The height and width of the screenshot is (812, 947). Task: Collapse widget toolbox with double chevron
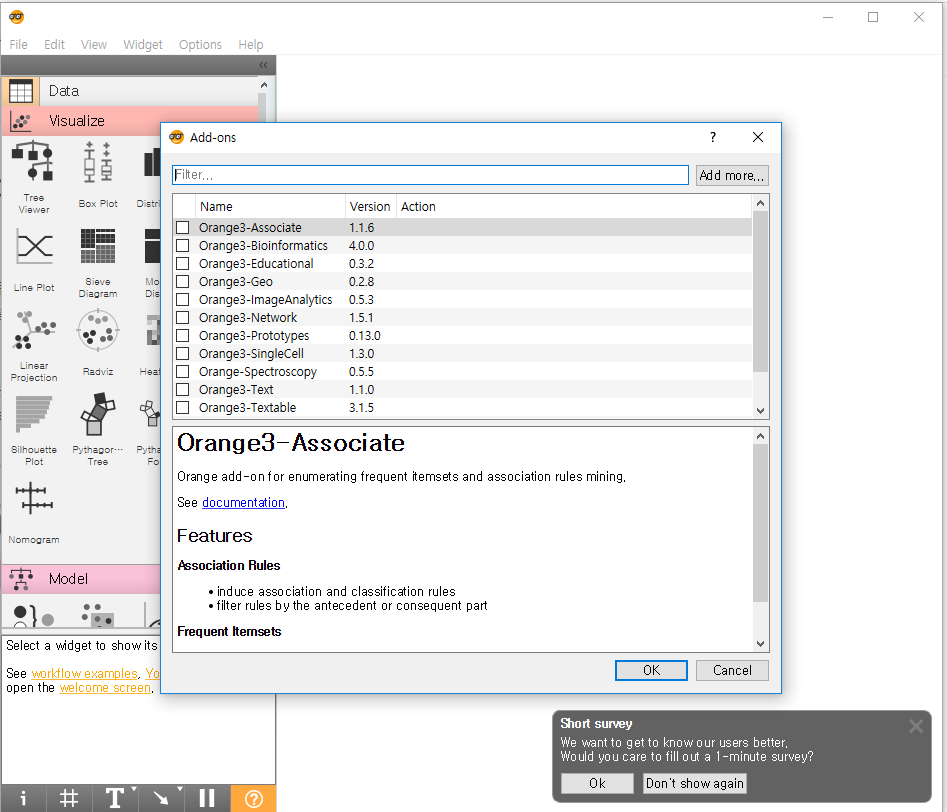[x=263, y=65]
